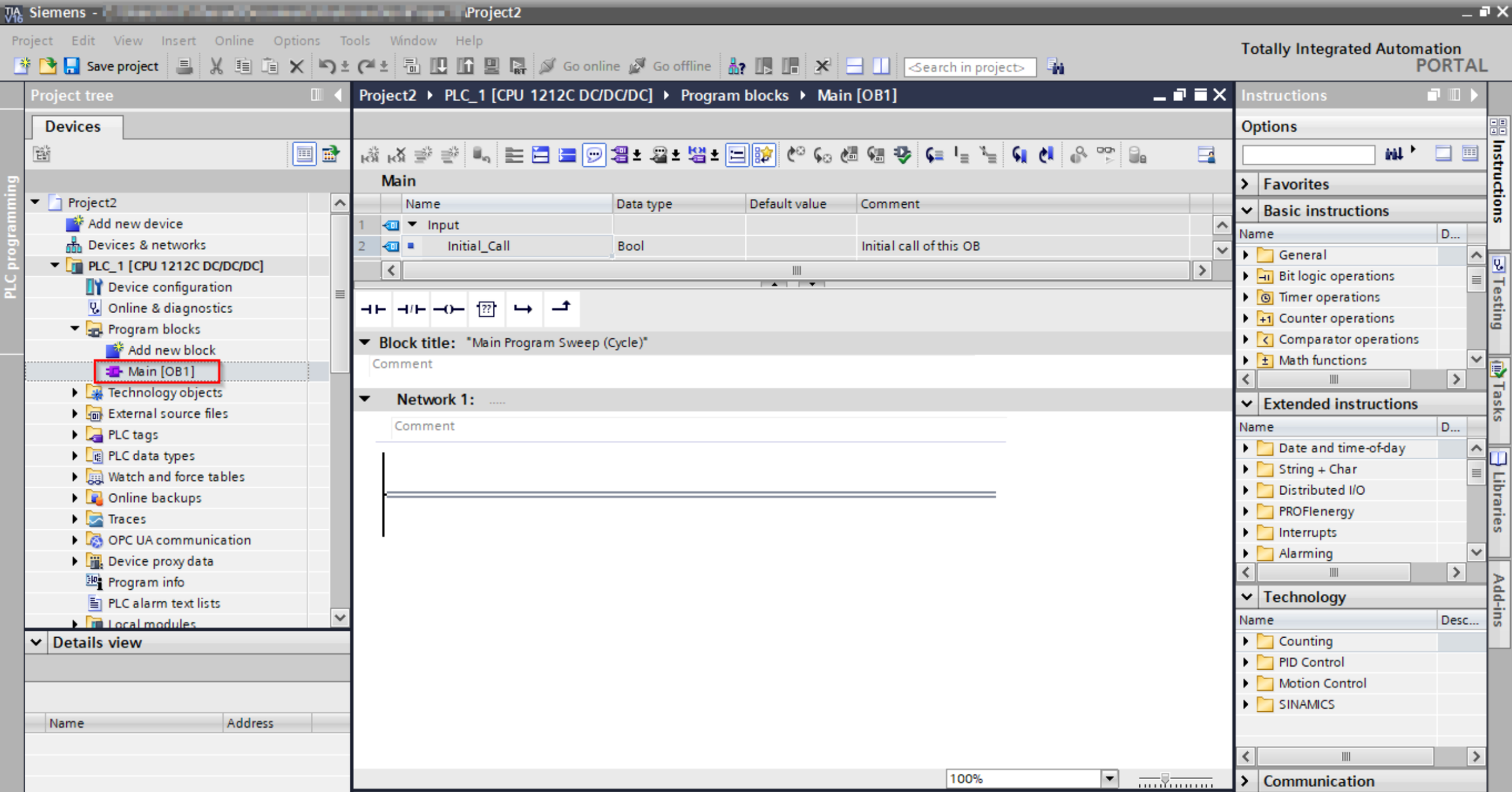The height and width of the screenshot is (792, 1512).
Task: Click the Search in project field
Action: coord(969,67)
